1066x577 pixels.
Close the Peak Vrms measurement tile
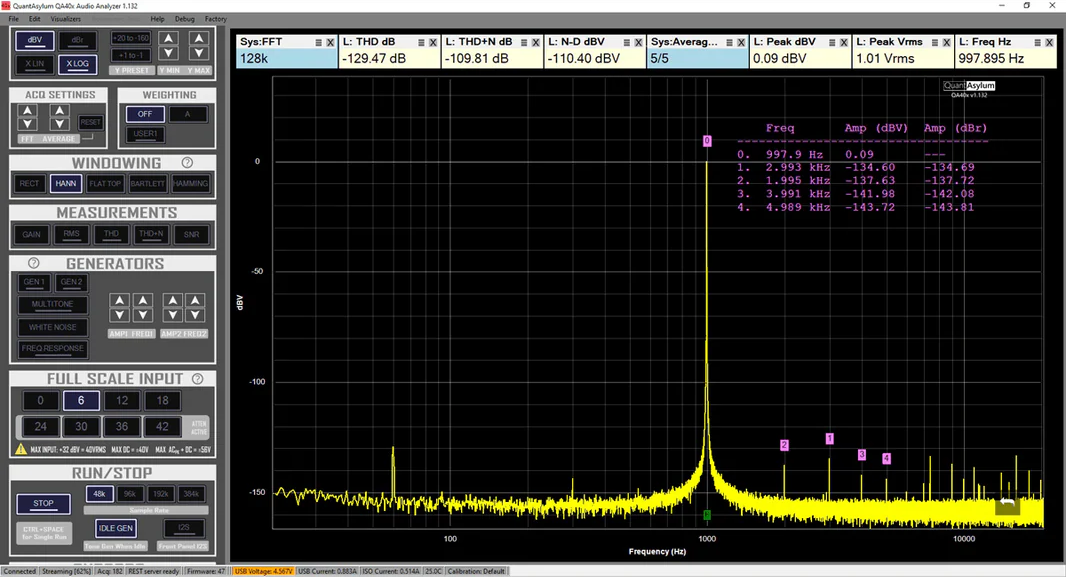tap(945, 42)
